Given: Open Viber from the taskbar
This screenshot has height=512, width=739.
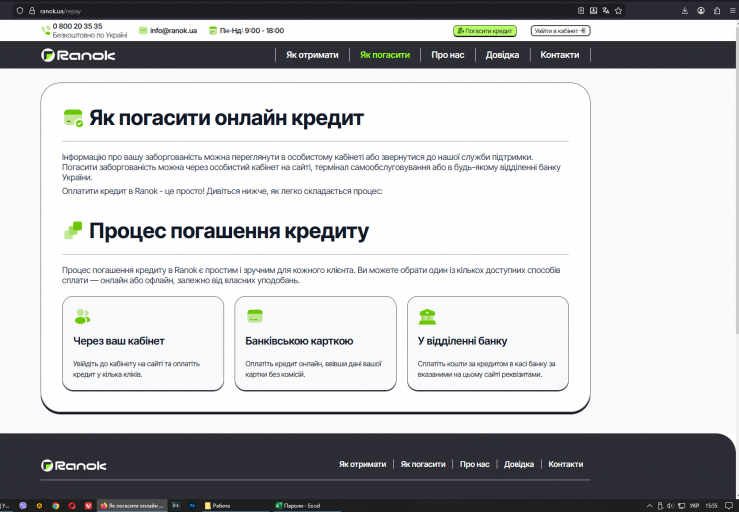Looking at the screenshot, I should [x=23, y=505].
